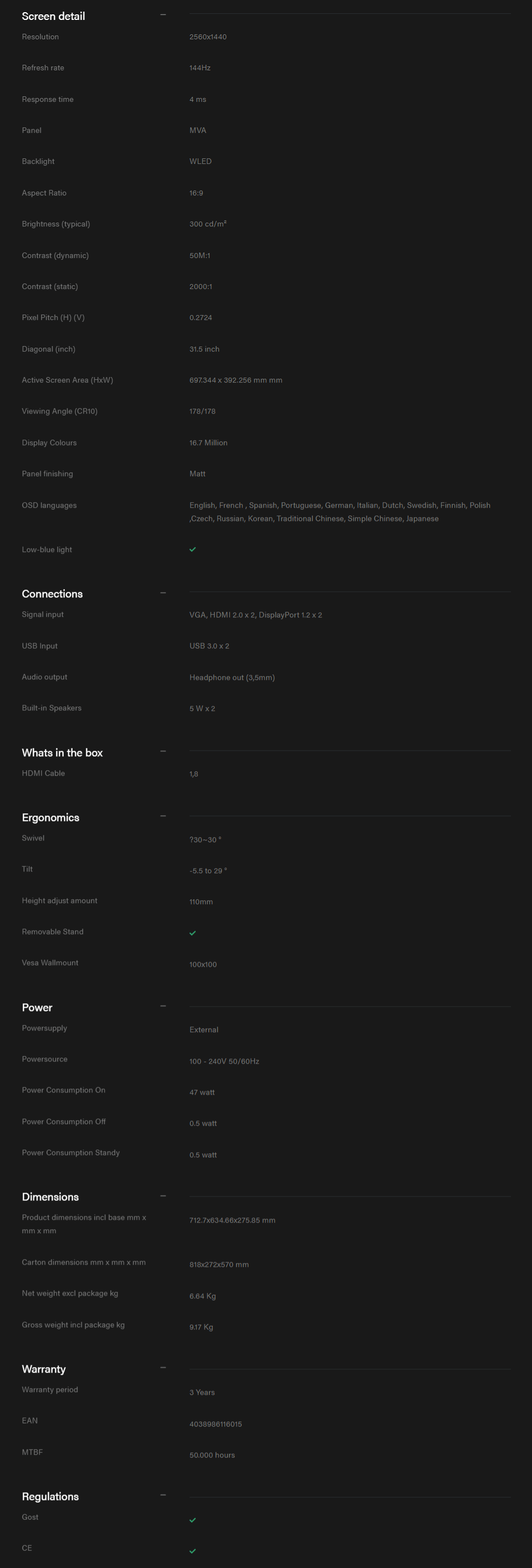
Task: Collapse the Power section
Action: 163,1006
